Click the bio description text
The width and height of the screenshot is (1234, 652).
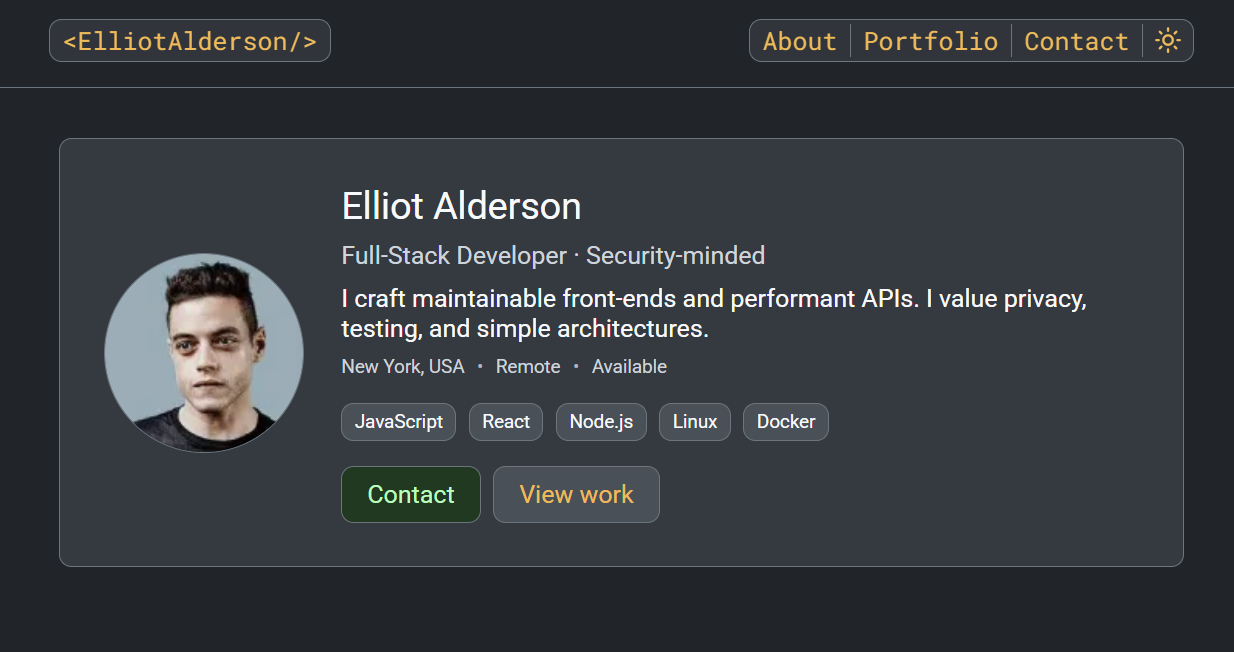[714, 313]
